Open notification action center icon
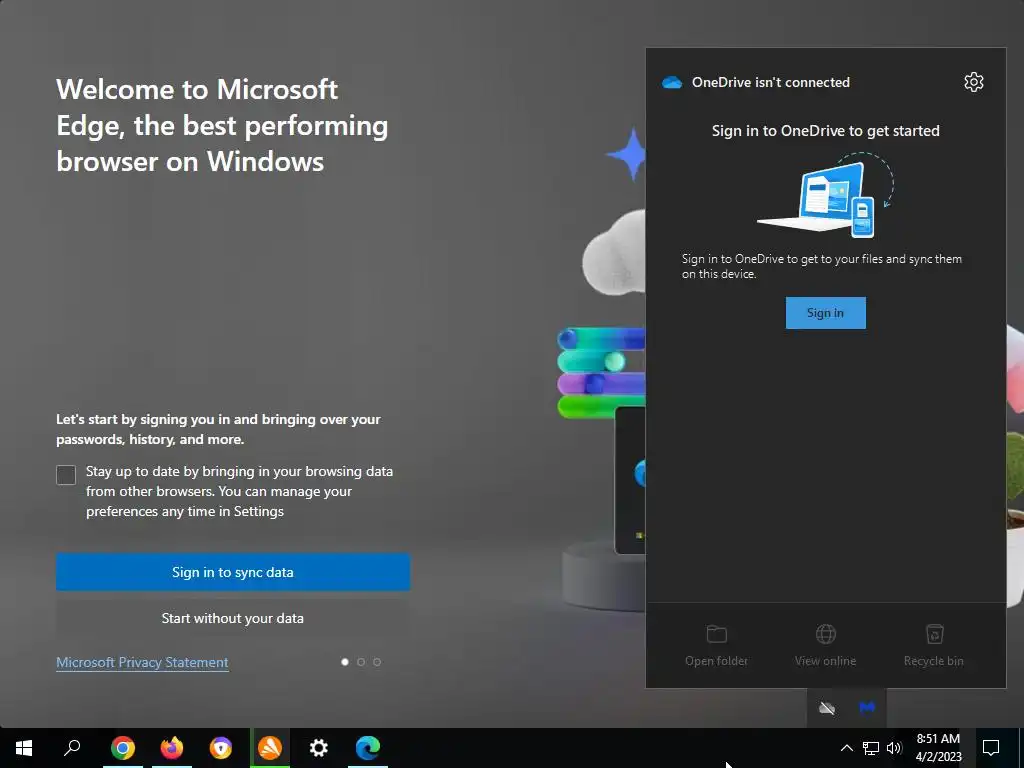1024x768 pixels. click(991, 748)
